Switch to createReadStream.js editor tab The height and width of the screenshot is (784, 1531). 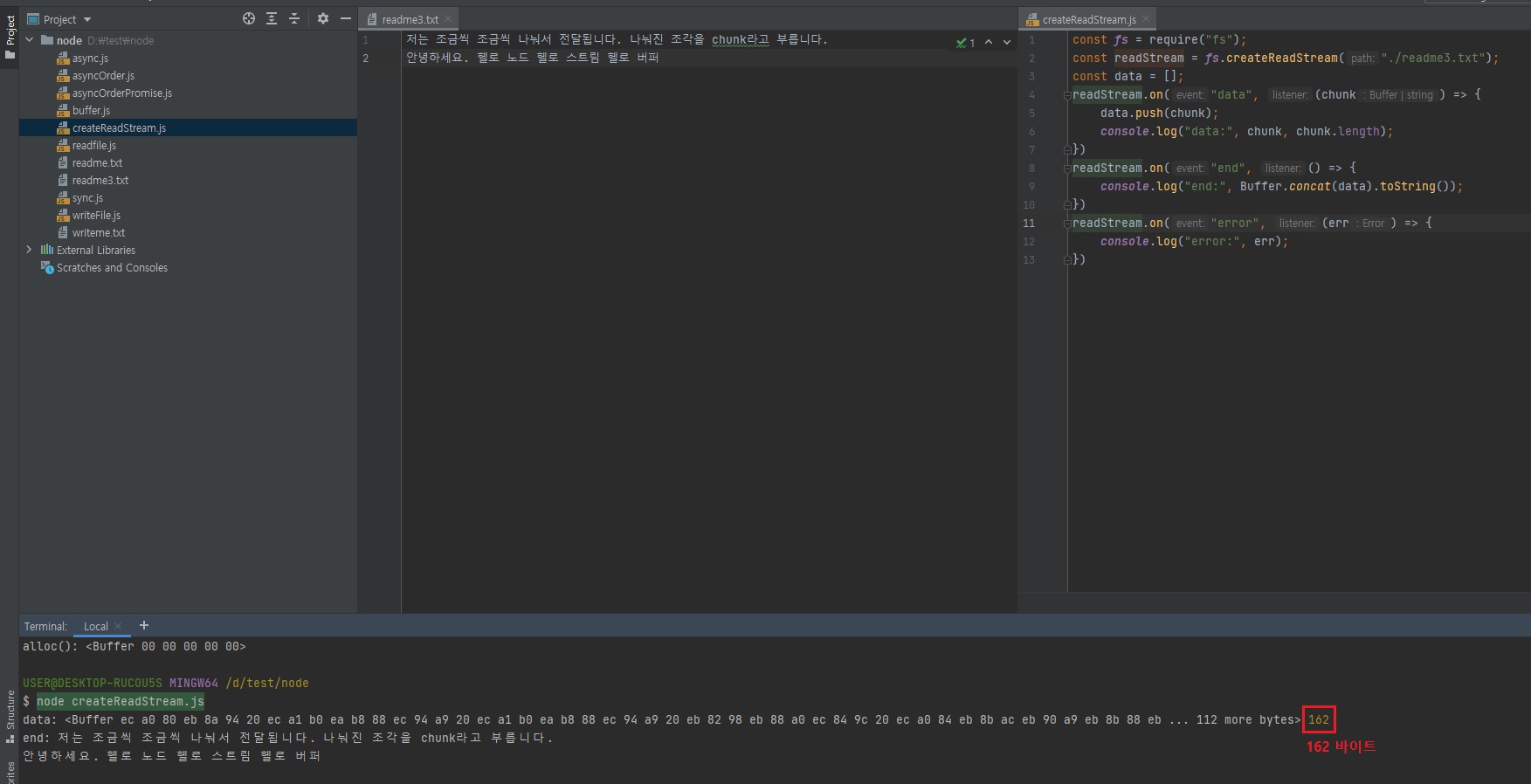click(x=1088, y=19)
